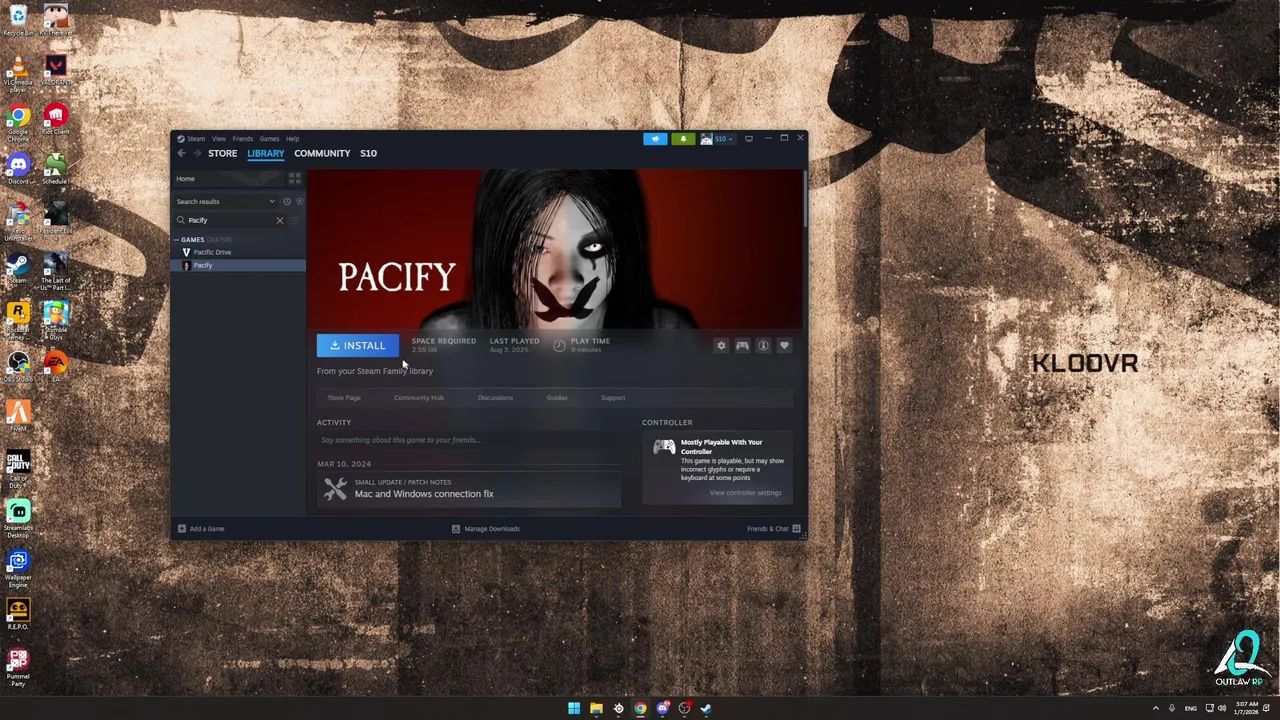
Task: Open the green notifications bell
Action: click(x=683, y=139)
